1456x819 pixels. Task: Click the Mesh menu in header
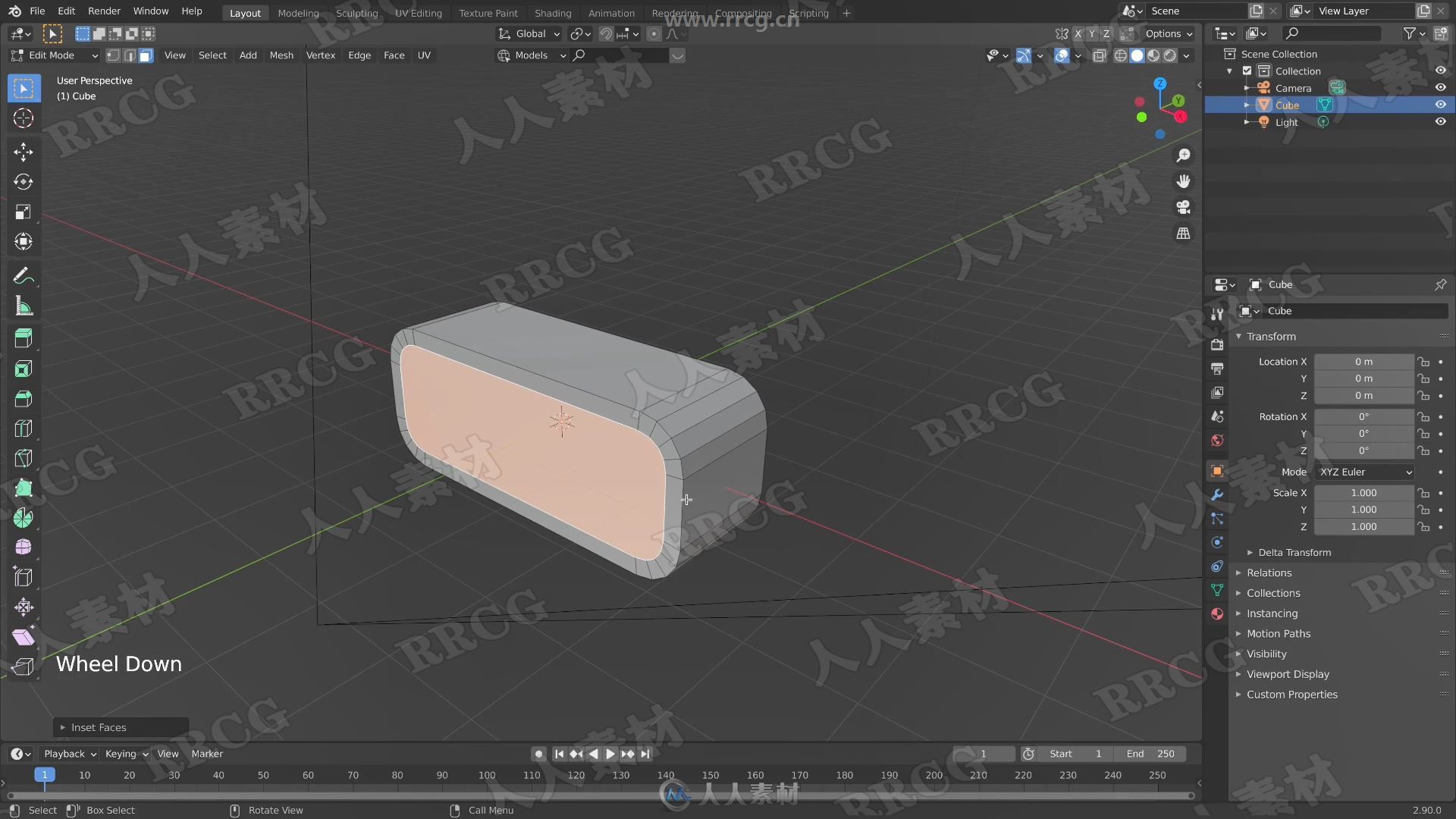(281, 55)
